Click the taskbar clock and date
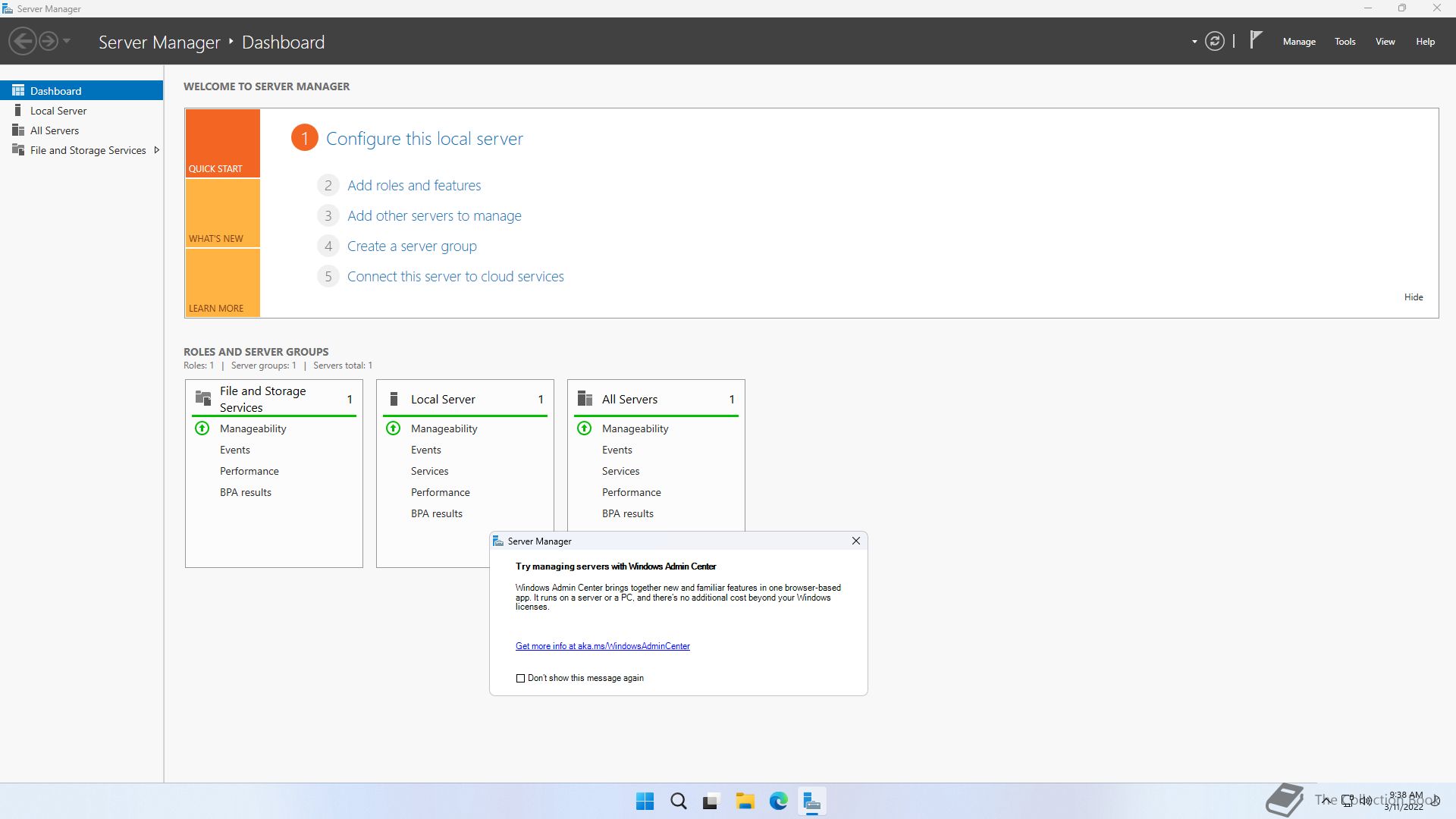This screenshot has width=1456, height=819. 1404,801
